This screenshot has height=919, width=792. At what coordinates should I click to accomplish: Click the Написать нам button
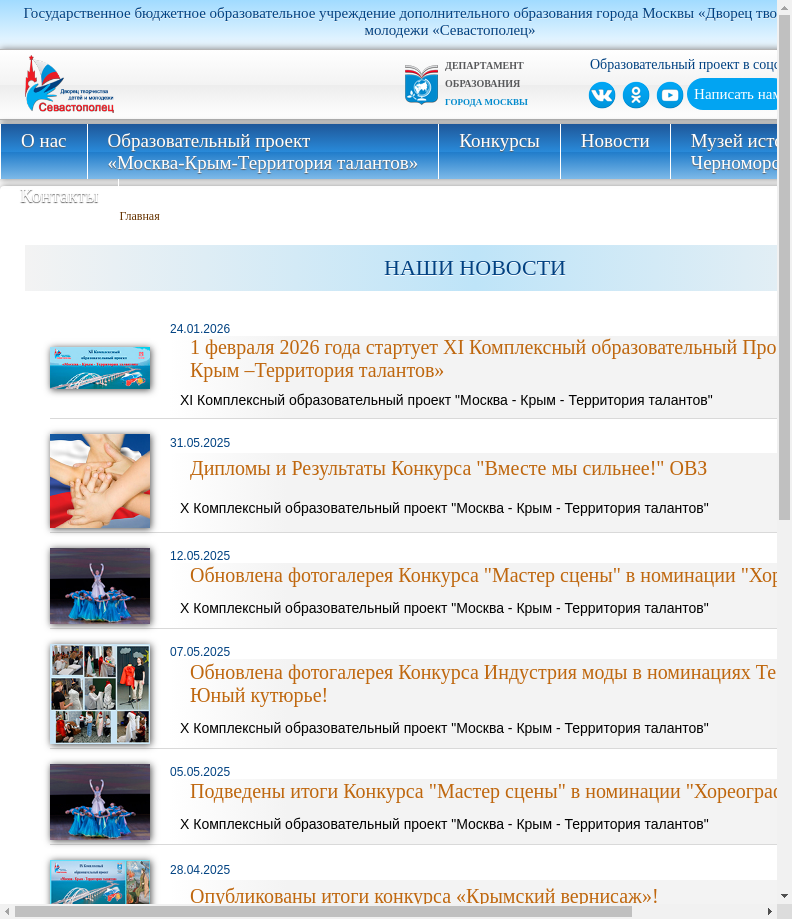click(732, 94)
